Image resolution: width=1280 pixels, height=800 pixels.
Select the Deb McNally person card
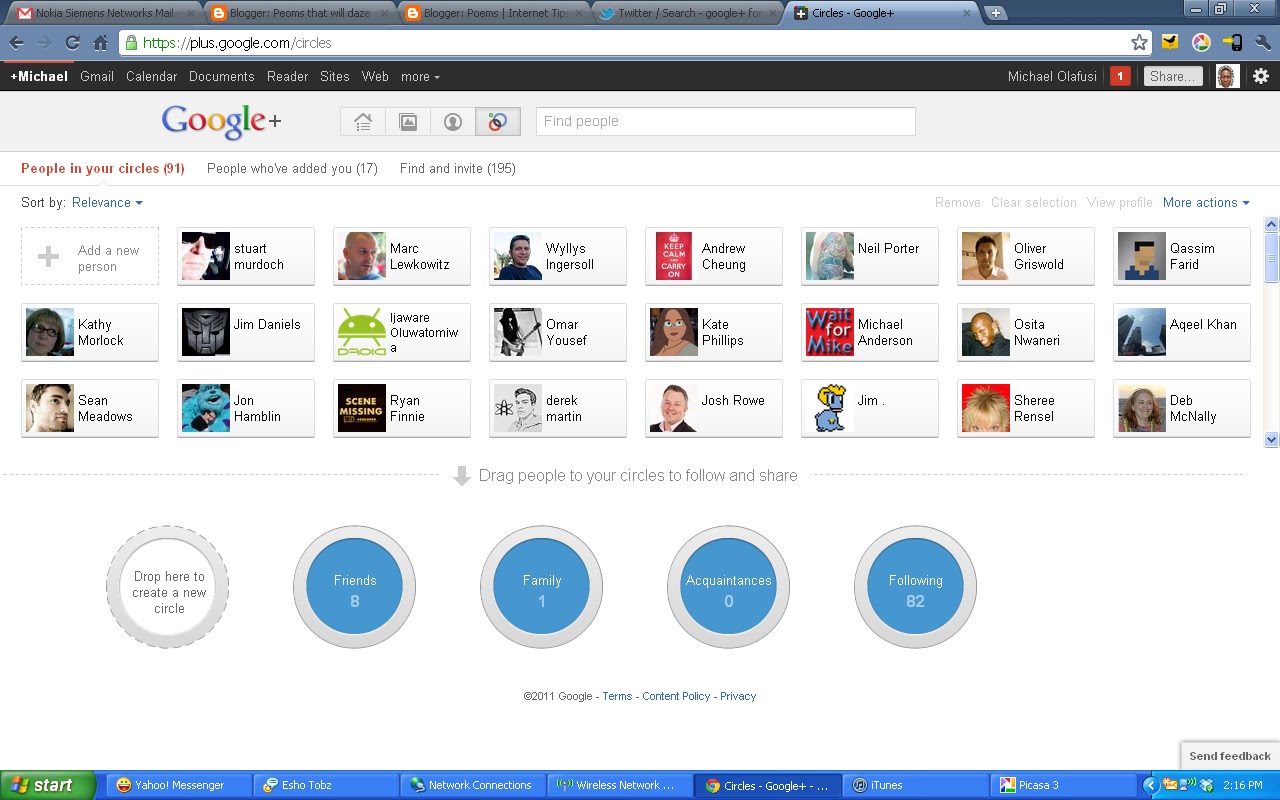tap(1182, 408)
